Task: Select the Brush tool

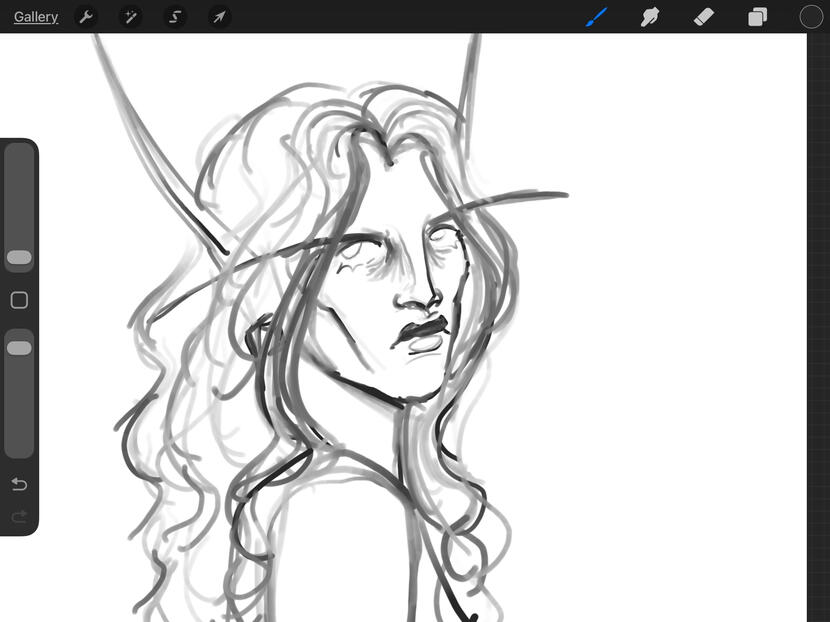Action: pos(597,17)
